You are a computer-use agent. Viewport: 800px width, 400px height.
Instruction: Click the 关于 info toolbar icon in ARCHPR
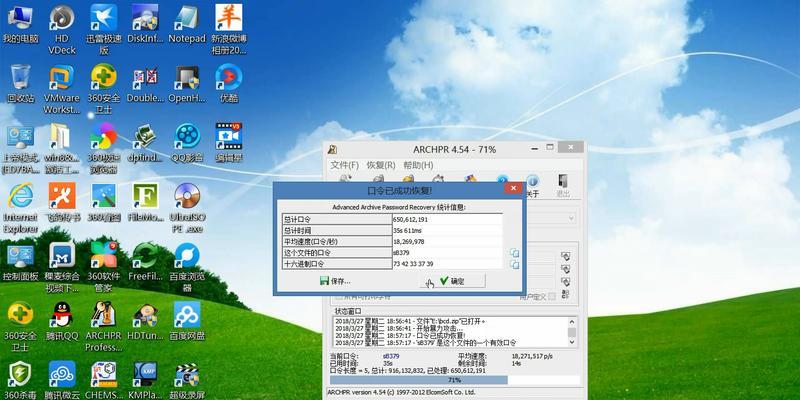[532, 186]
